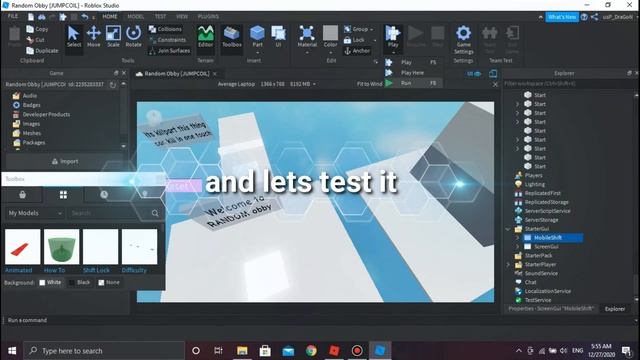Click the Windows Start button
Viewport: 640px width, 360px height.
pos(12,351)
